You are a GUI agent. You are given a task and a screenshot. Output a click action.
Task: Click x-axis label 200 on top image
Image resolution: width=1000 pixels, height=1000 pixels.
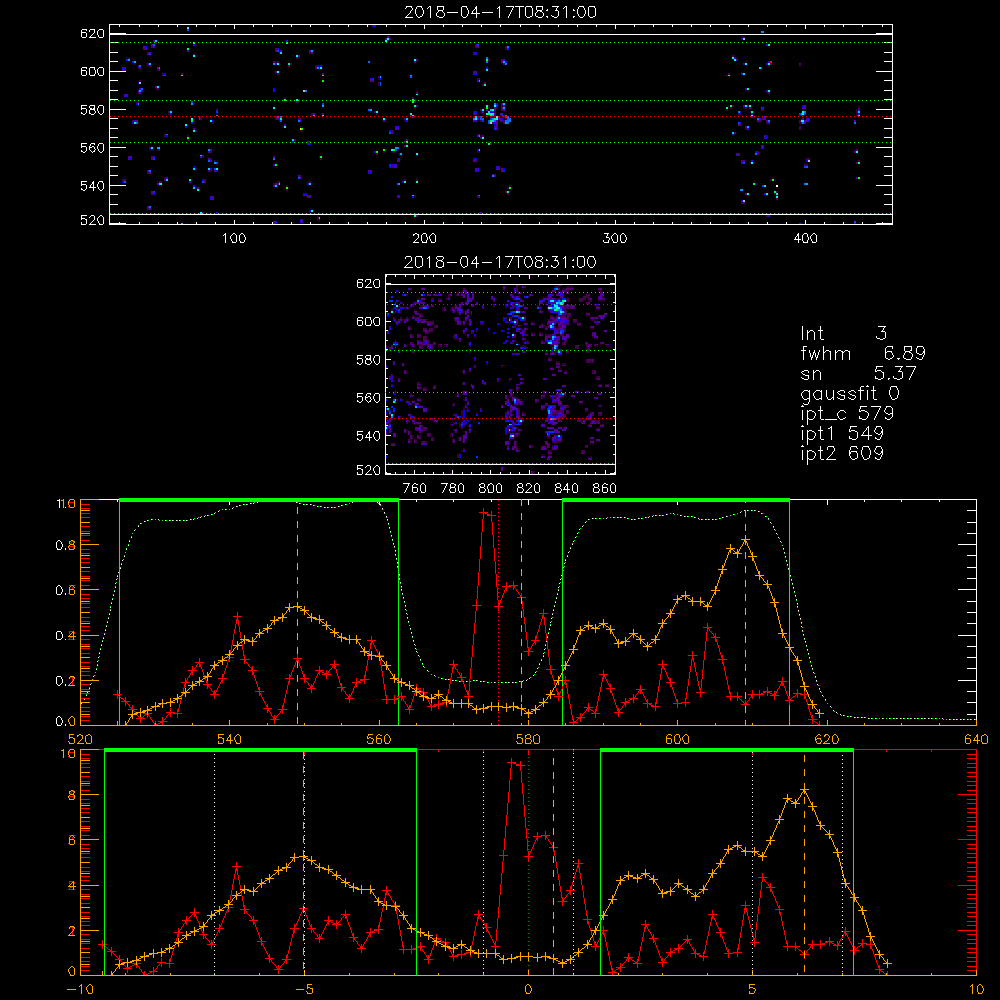coord(424,239)
